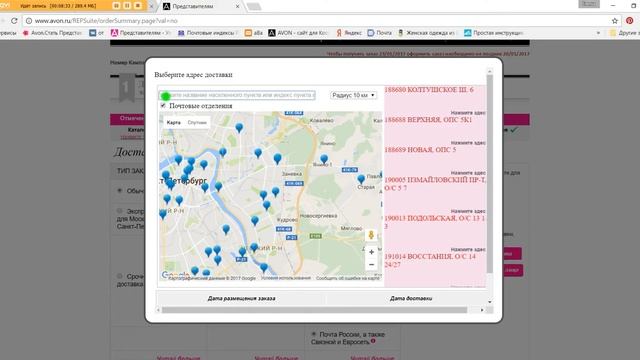Click the locality search input field
The image size is (640, 360).
[237, 95]
